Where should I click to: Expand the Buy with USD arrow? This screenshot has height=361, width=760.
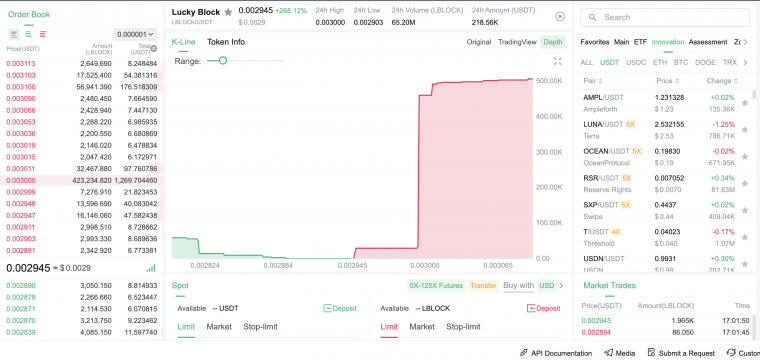pos(562,285)
